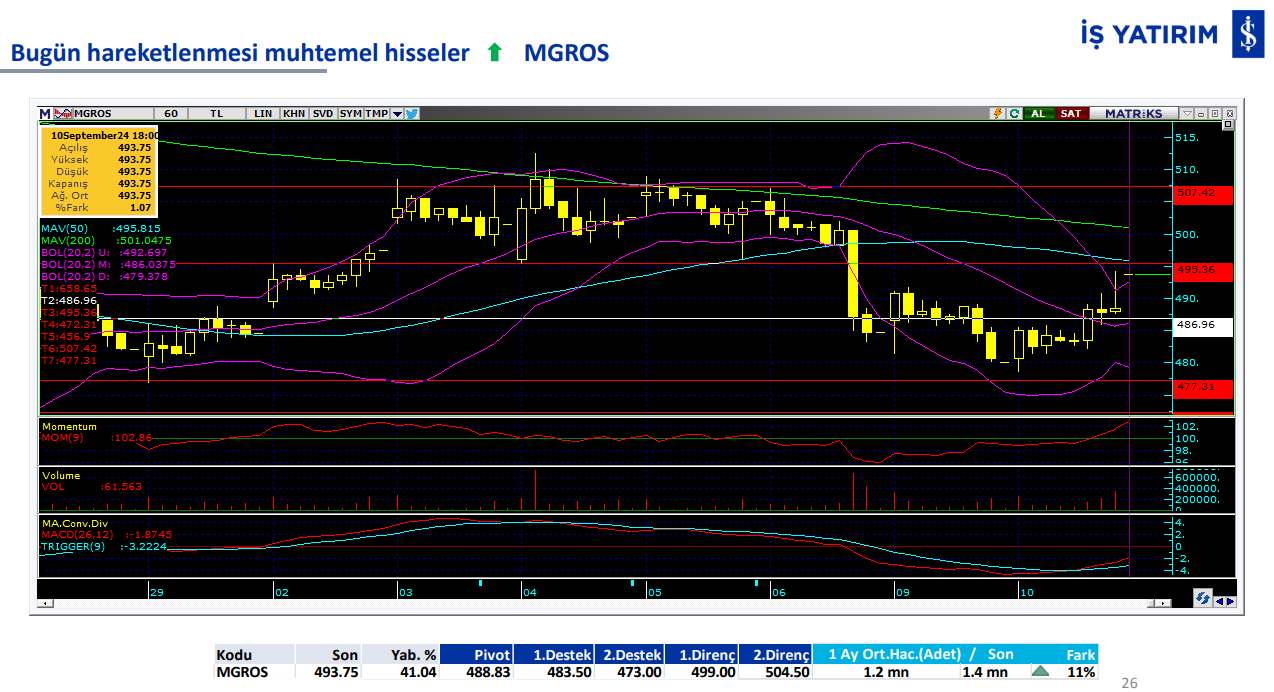Click the Twitter bird icon
Image resolution: width=1274 pixels, height=692 pixels.
pos(412,114)
